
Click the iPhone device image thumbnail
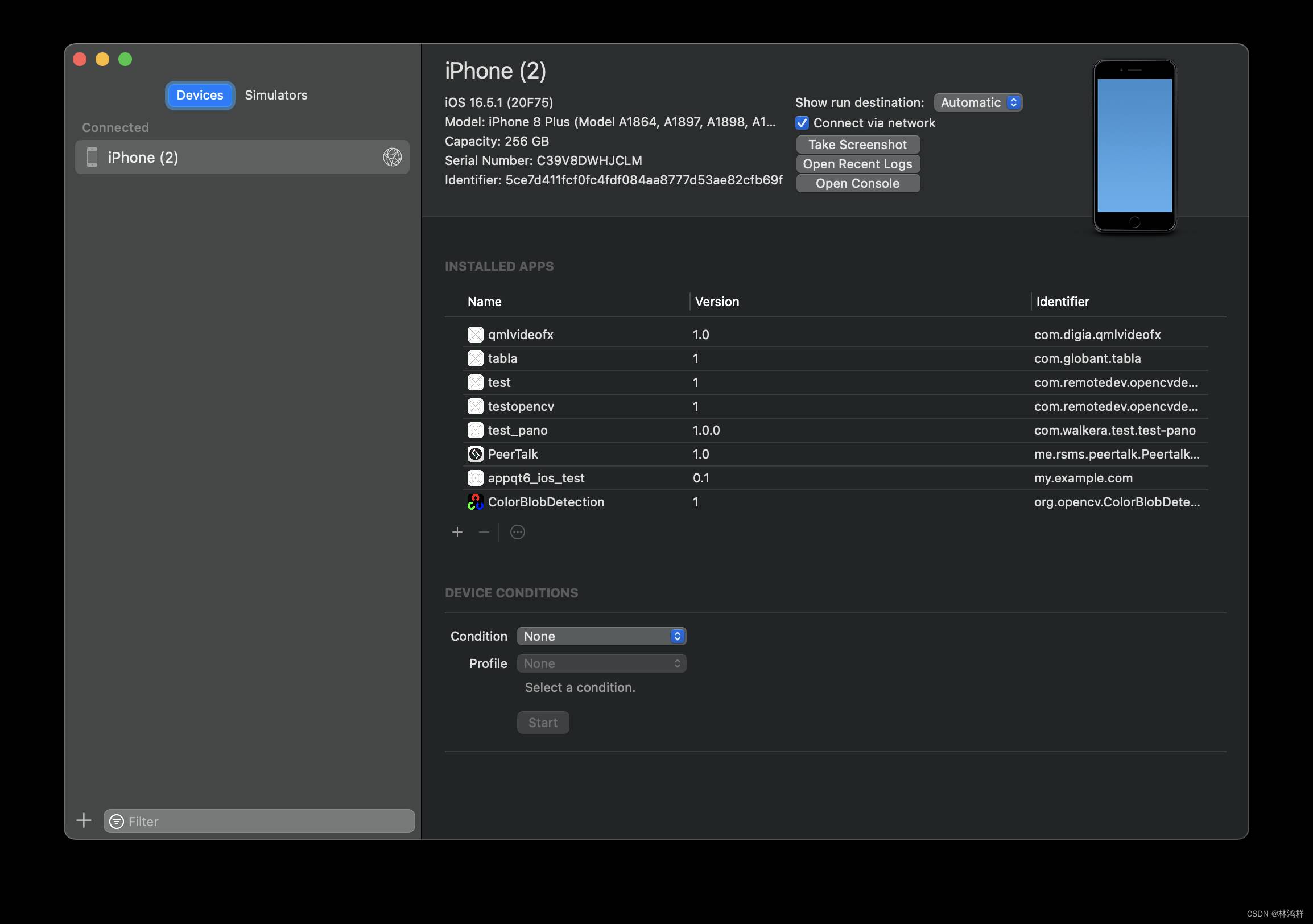click(1134, 146)
